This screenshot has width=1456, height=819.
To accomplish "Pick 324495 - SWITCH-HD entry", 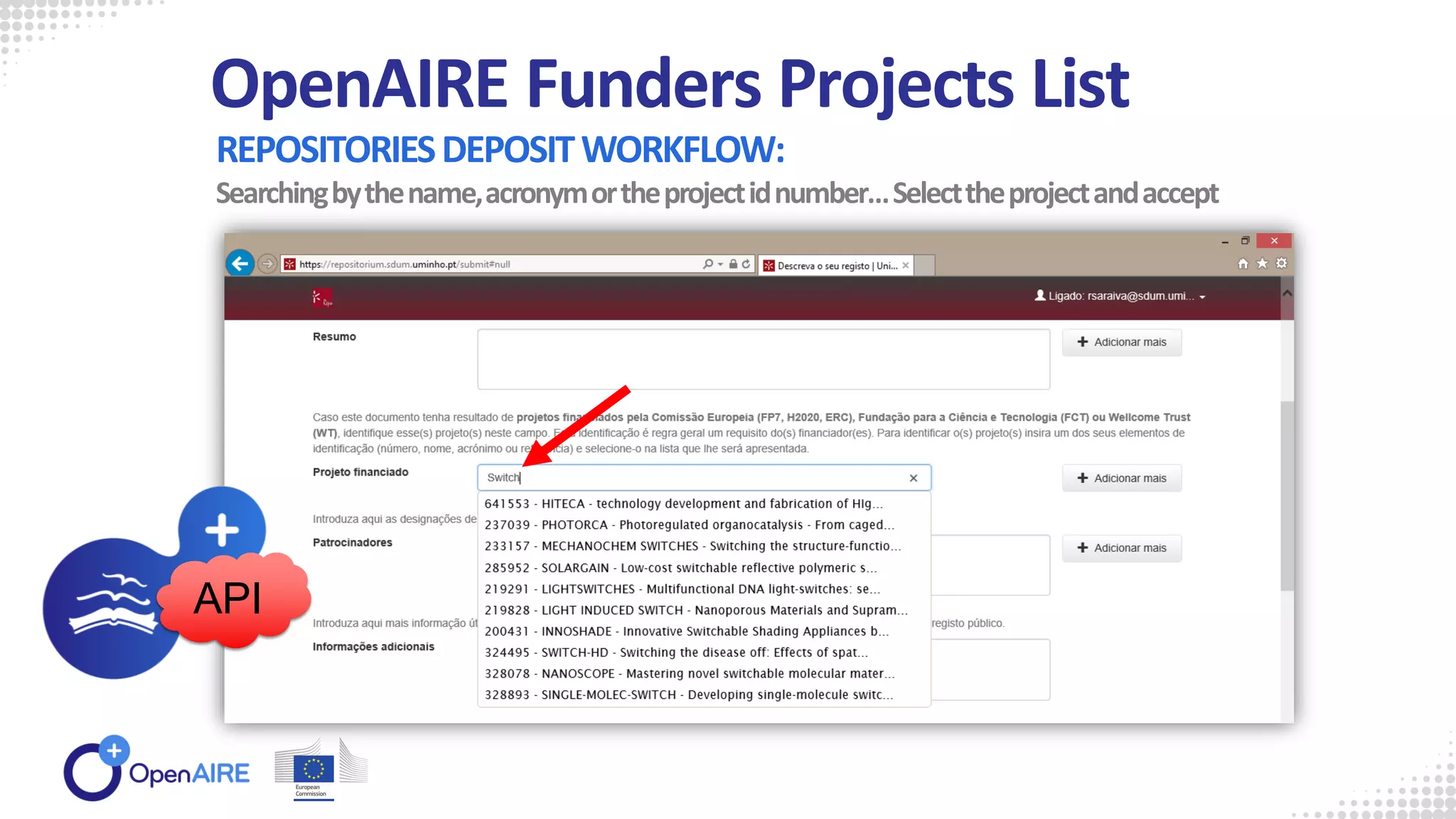I will pyautogui.click(x=704, y=653).
